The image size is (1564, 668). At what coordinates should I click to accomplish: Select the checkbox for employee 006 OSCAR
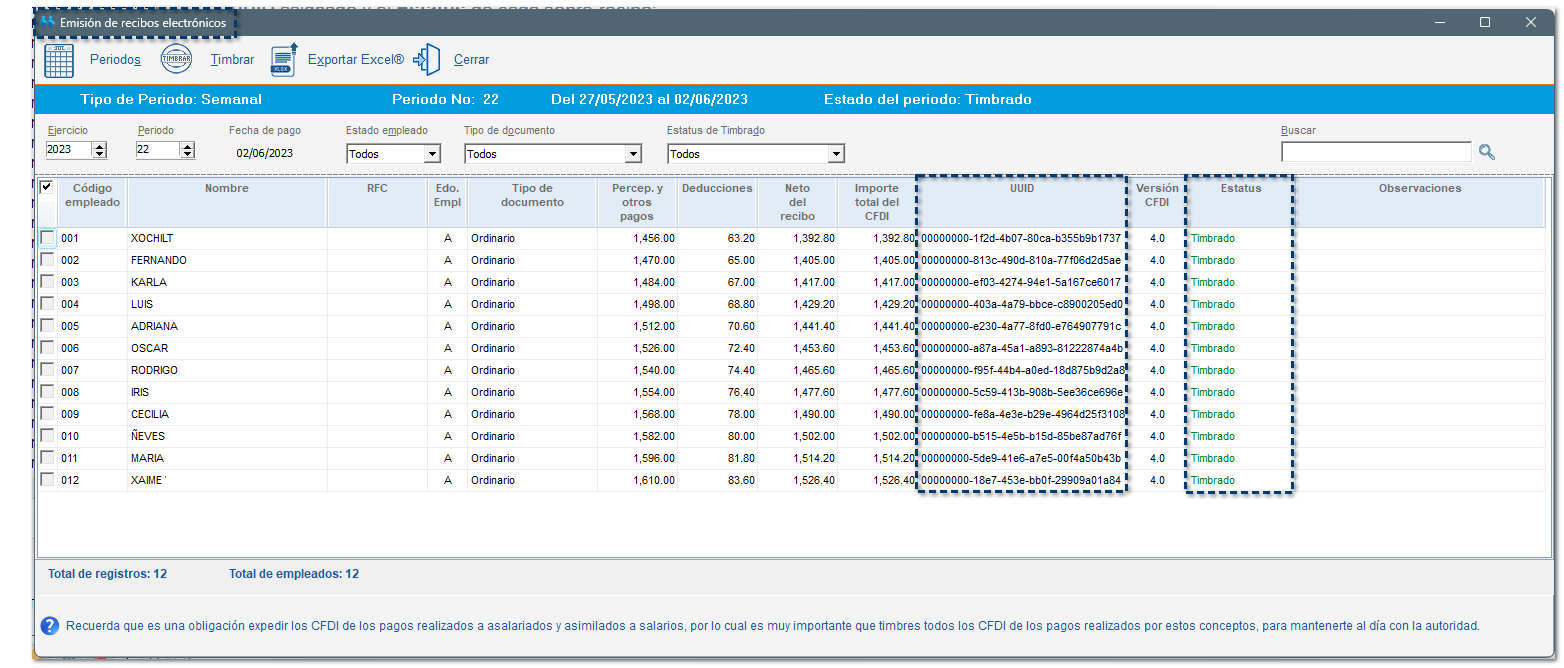(47, 348)
